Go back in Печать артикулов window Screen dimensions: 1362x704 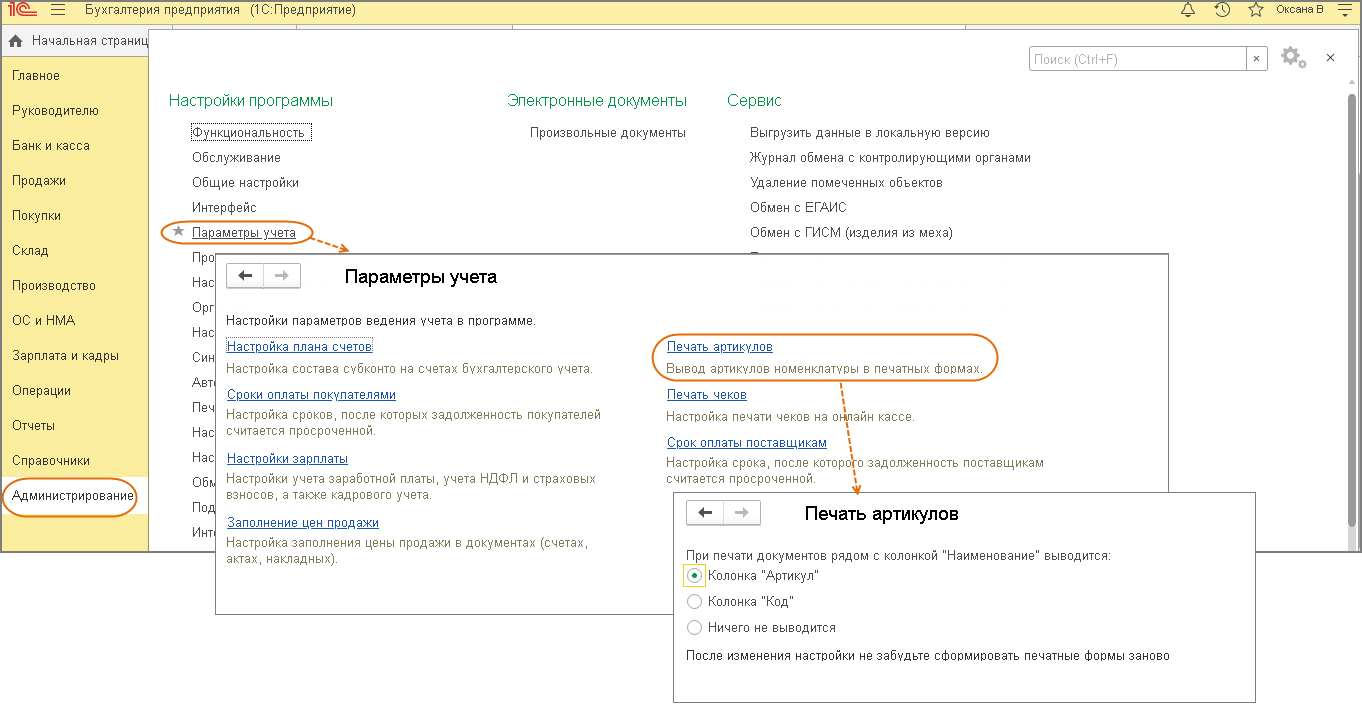pyautogui.click(x=705, y=513)
